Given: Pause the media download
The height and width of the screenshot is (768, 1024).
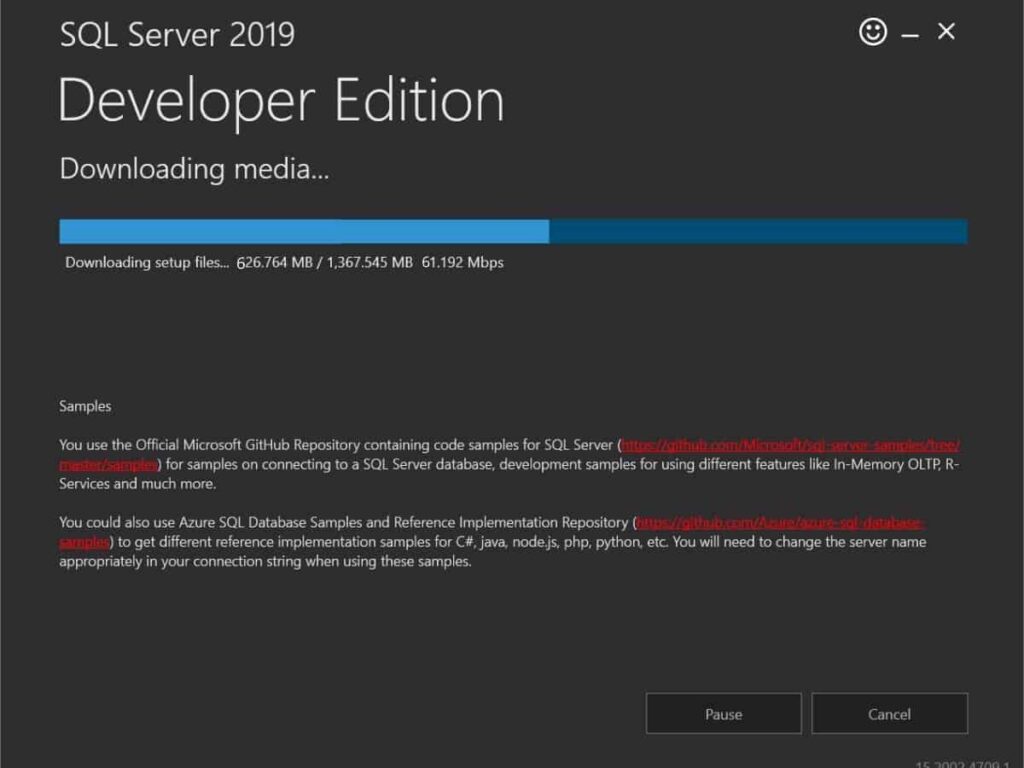Looking at the screenshot, I should (724, 714).
